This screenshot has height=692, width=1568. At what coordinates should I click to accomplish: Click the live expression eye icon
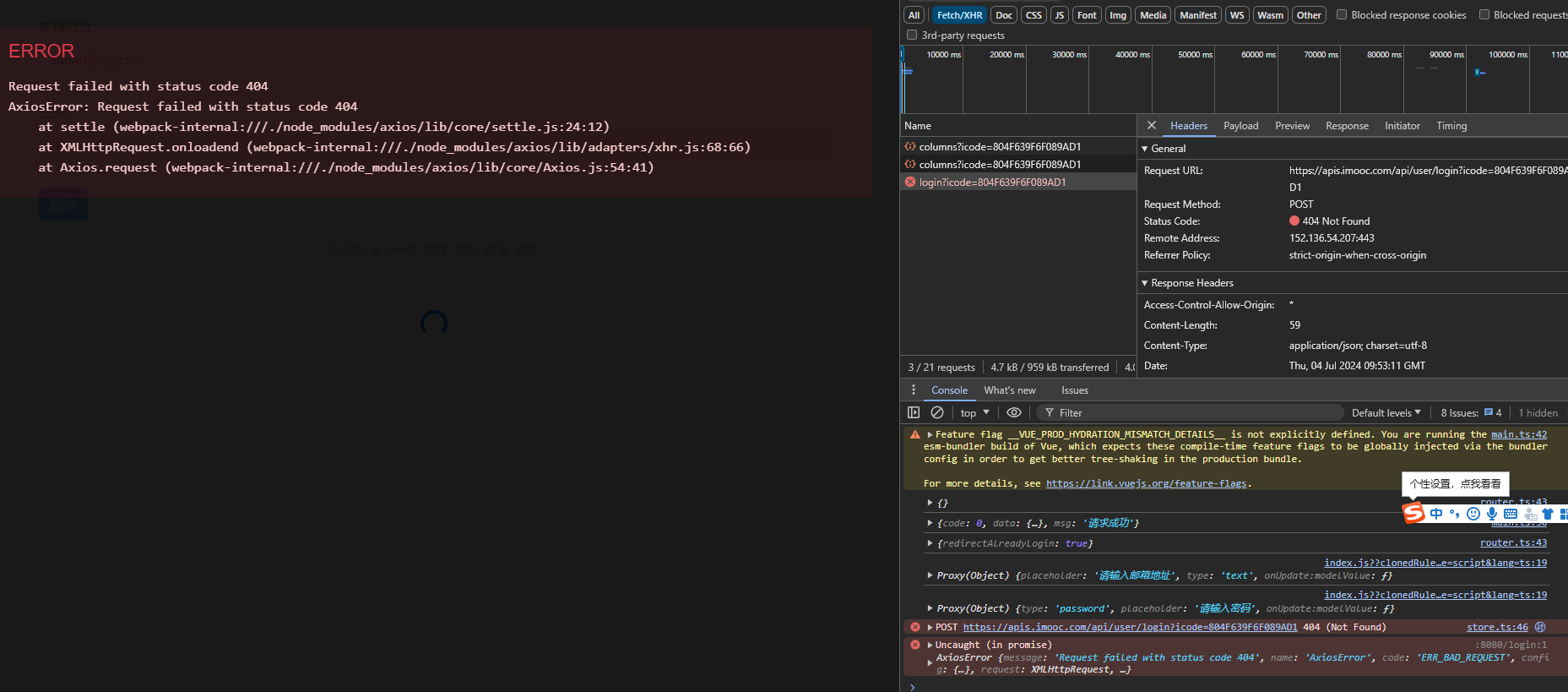pyautogui.click(x=1014, y=412)
